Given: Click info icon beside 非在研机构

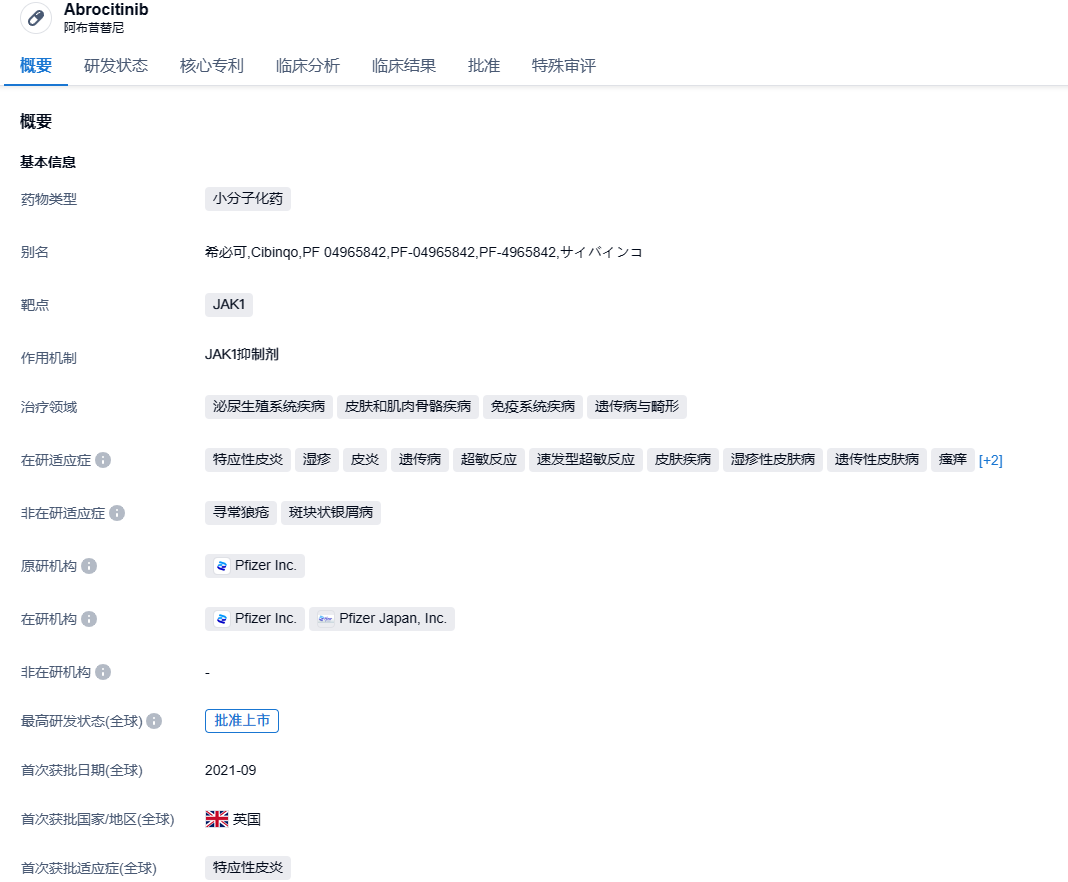Looking at the screenshot, I should pyautogui.click(x=103, y=672).
